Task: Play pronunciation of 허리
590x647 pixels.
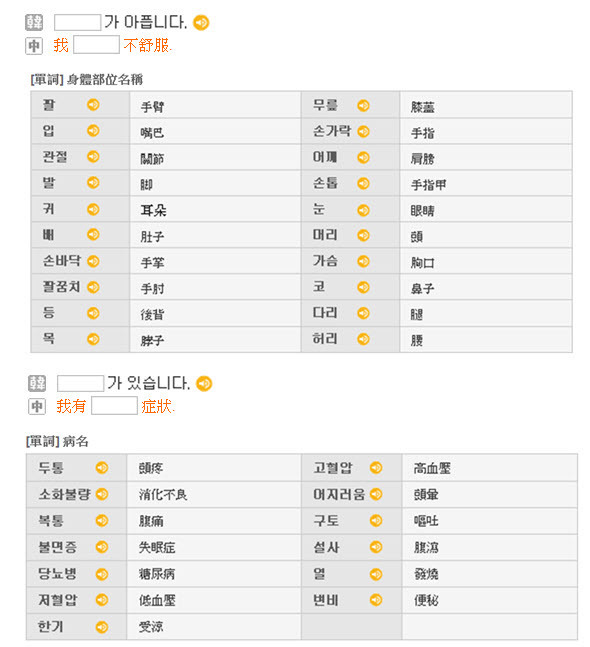Action: (363, 339)
